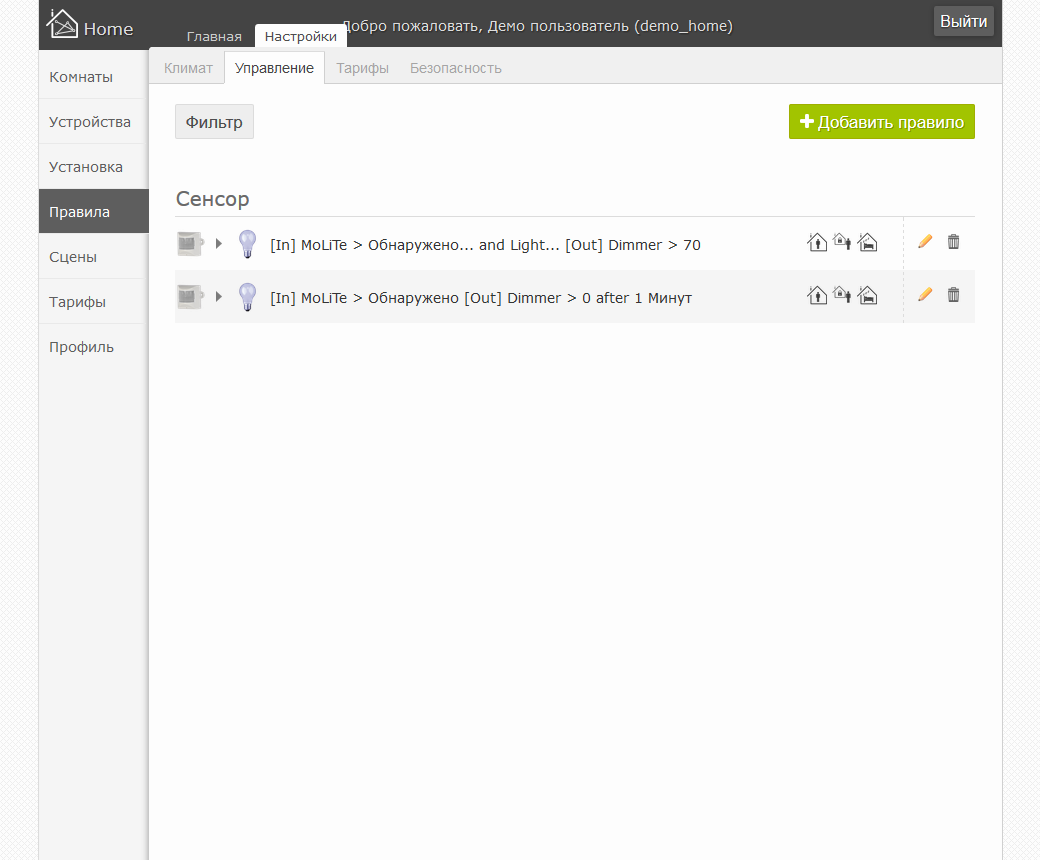Click the welcome text 'Демо пользователь (demo_home)'
Screen dimensions: 1040x860
pos(610,26)
